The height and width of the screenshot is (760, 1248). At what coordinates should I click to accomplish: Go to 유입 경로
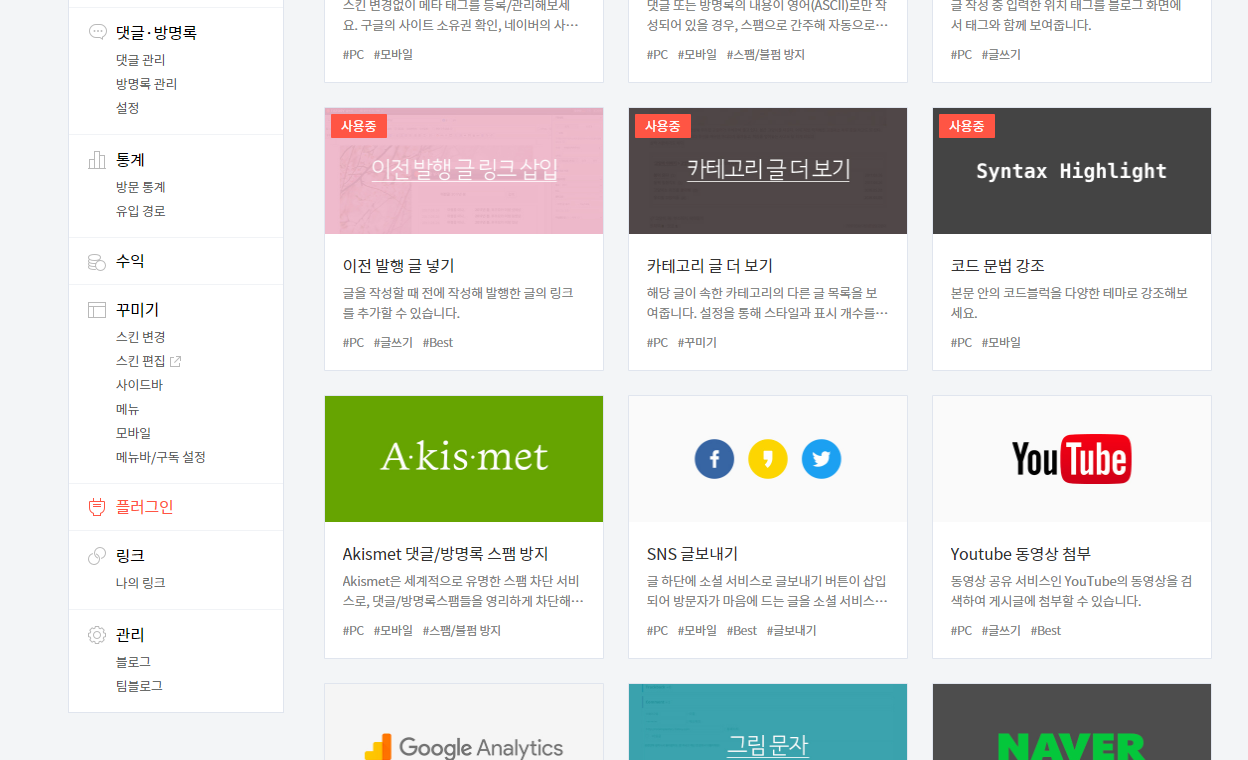pos(140,211)
